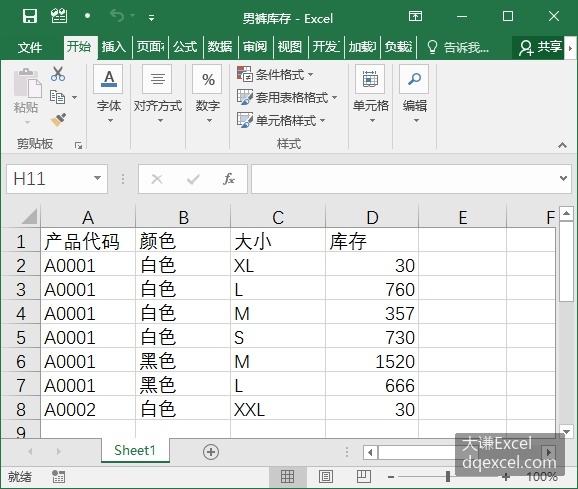
Task: Click the formula bar Cancel X icon
Action: 157,179
